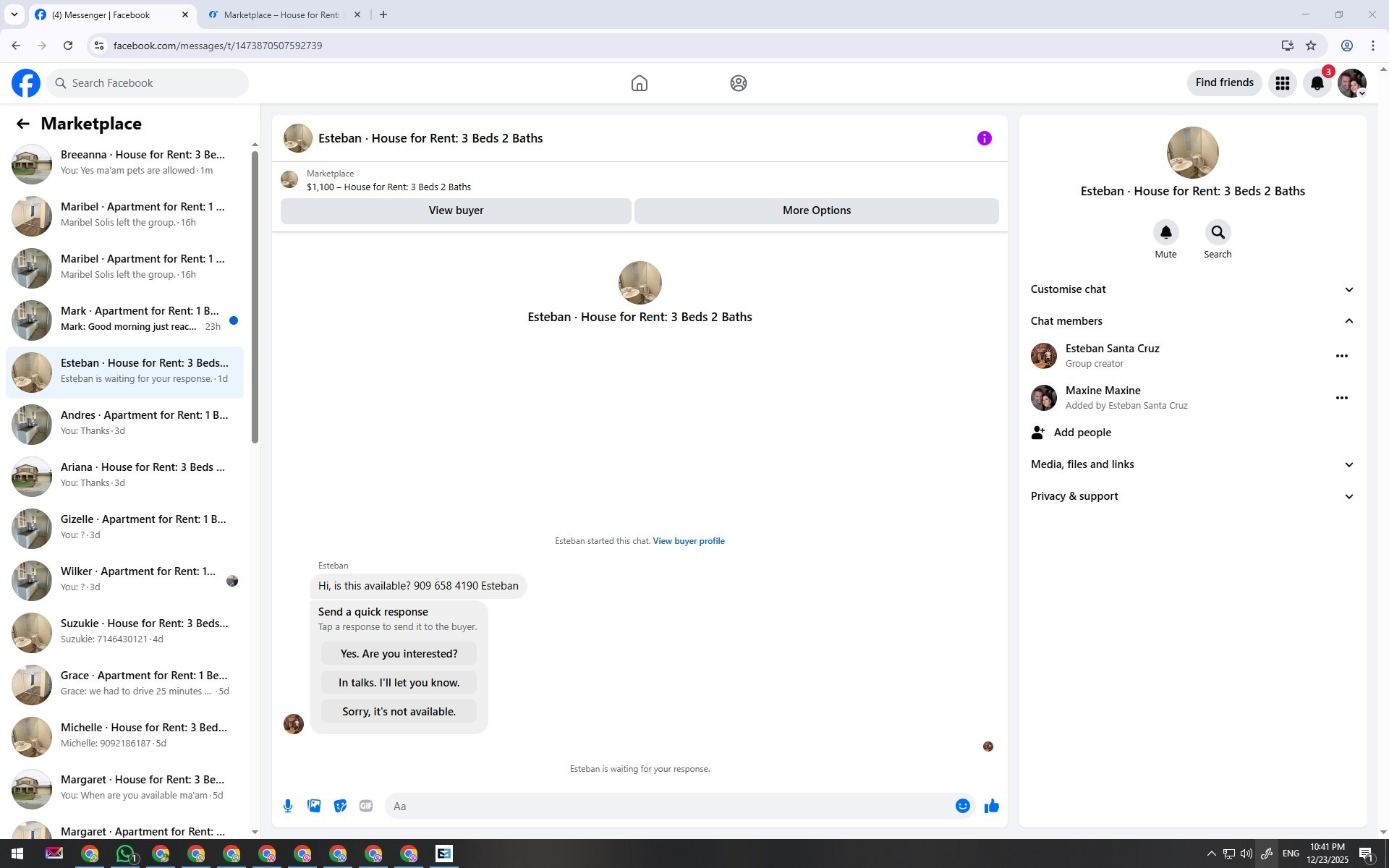Collapse the Chat members section
This screenshot has width=1389, height=868.
coord(1192,321)
